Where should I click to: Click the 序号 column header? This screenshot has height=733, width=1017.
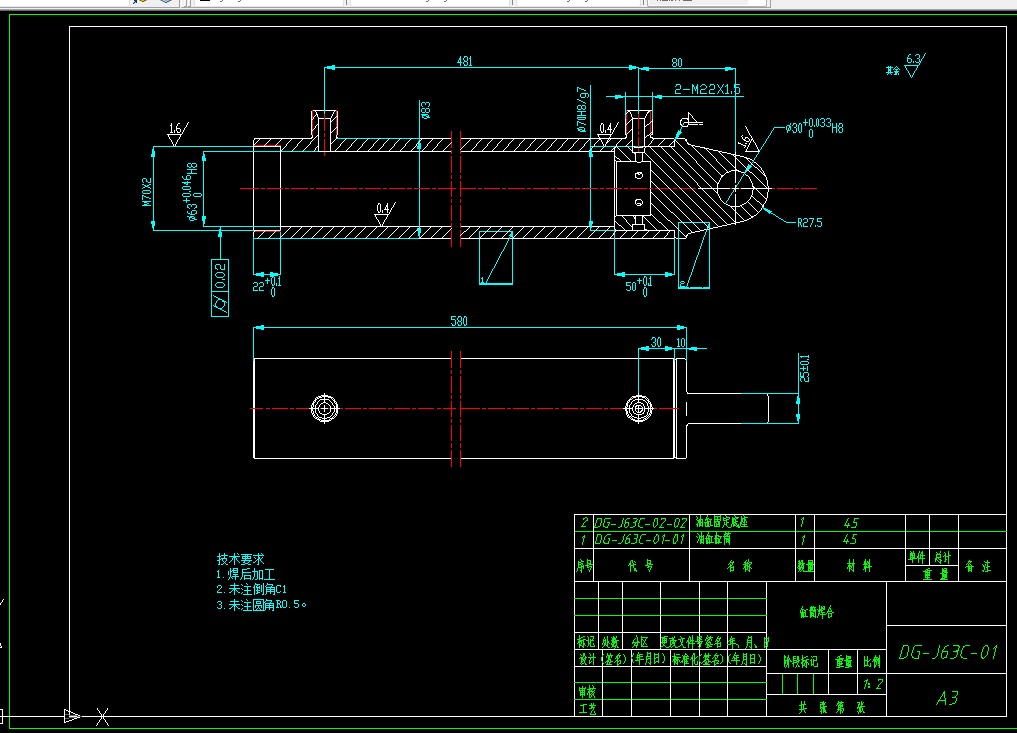tap(584, 566)
